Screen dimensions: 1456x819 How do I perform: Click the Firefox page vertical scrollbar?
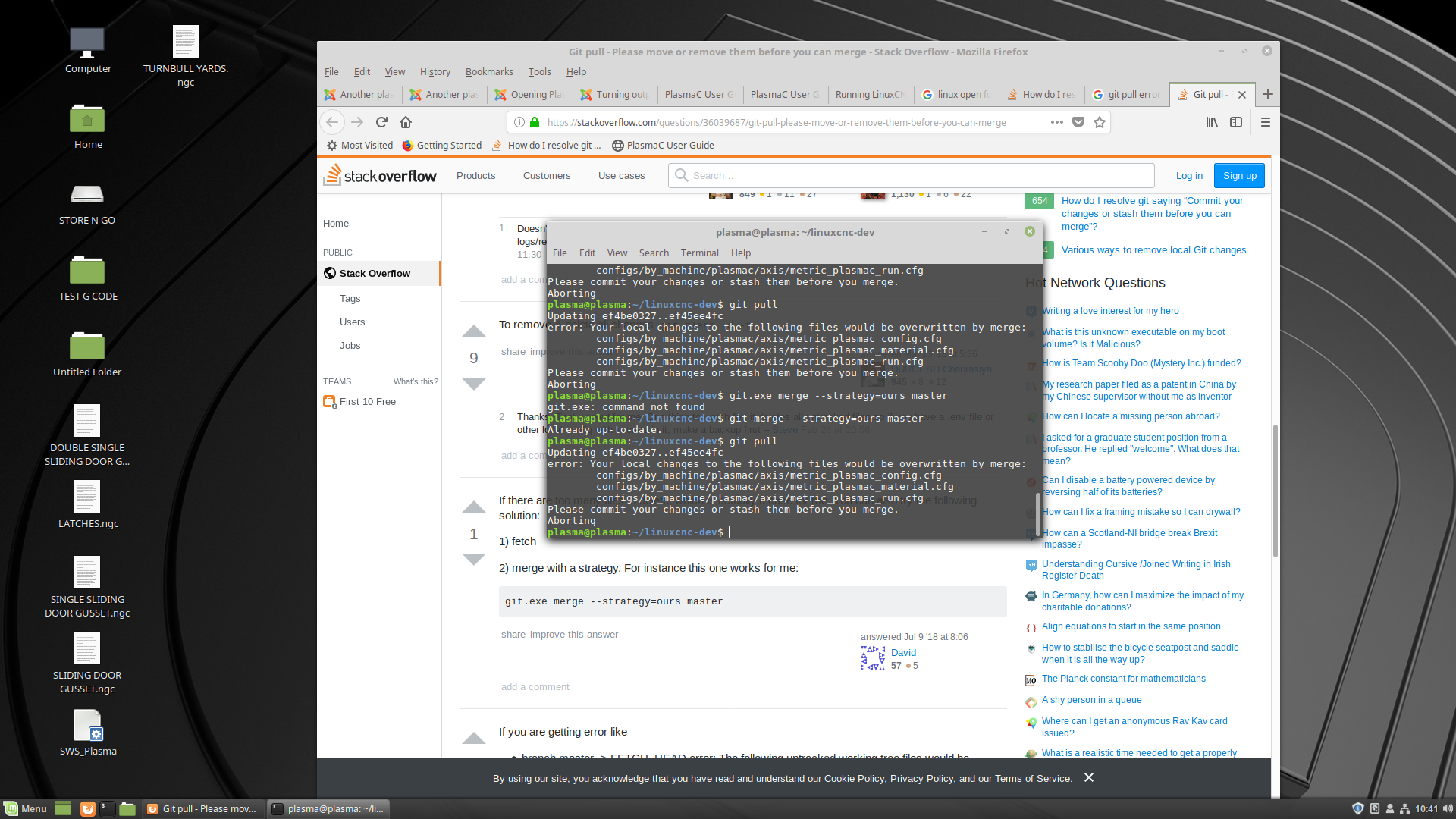click(1276, 491)
